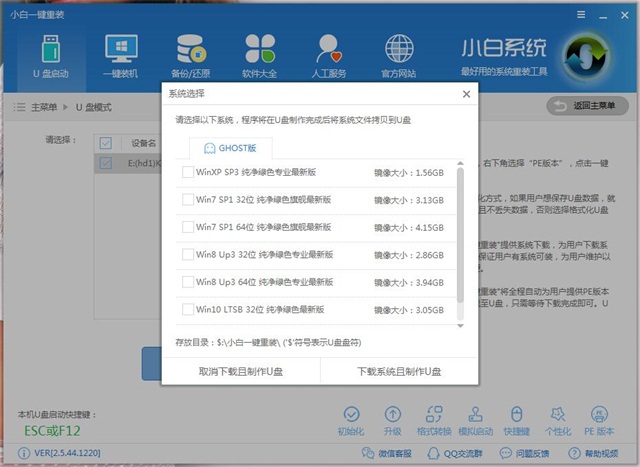Viewport: 640px width, 467px height.
Task: Check Win7 SP1 64位 system option
Action: click(x=188, y=227)
